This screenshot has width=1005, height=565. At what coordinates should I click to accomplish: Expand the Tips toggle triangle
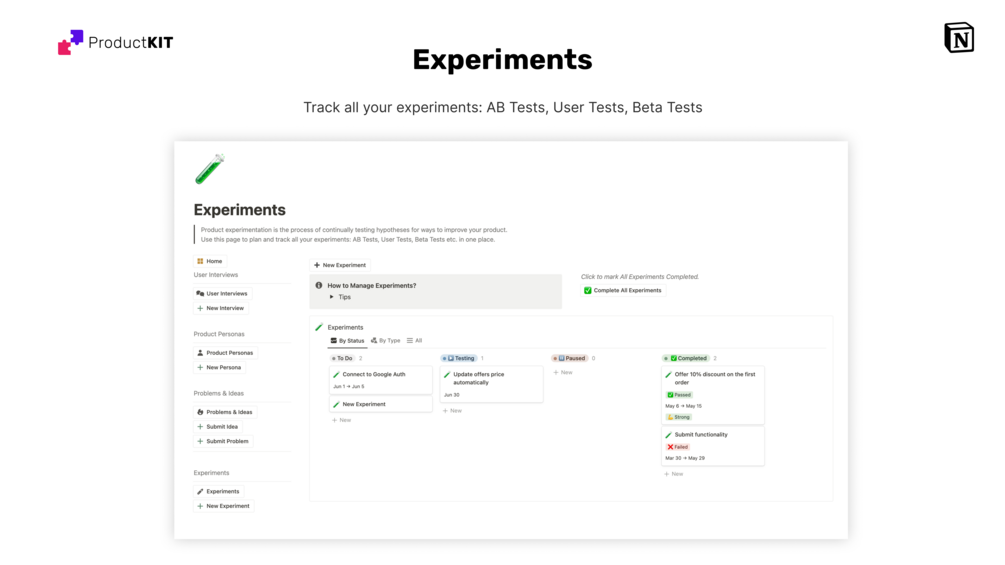click(332, 297)
